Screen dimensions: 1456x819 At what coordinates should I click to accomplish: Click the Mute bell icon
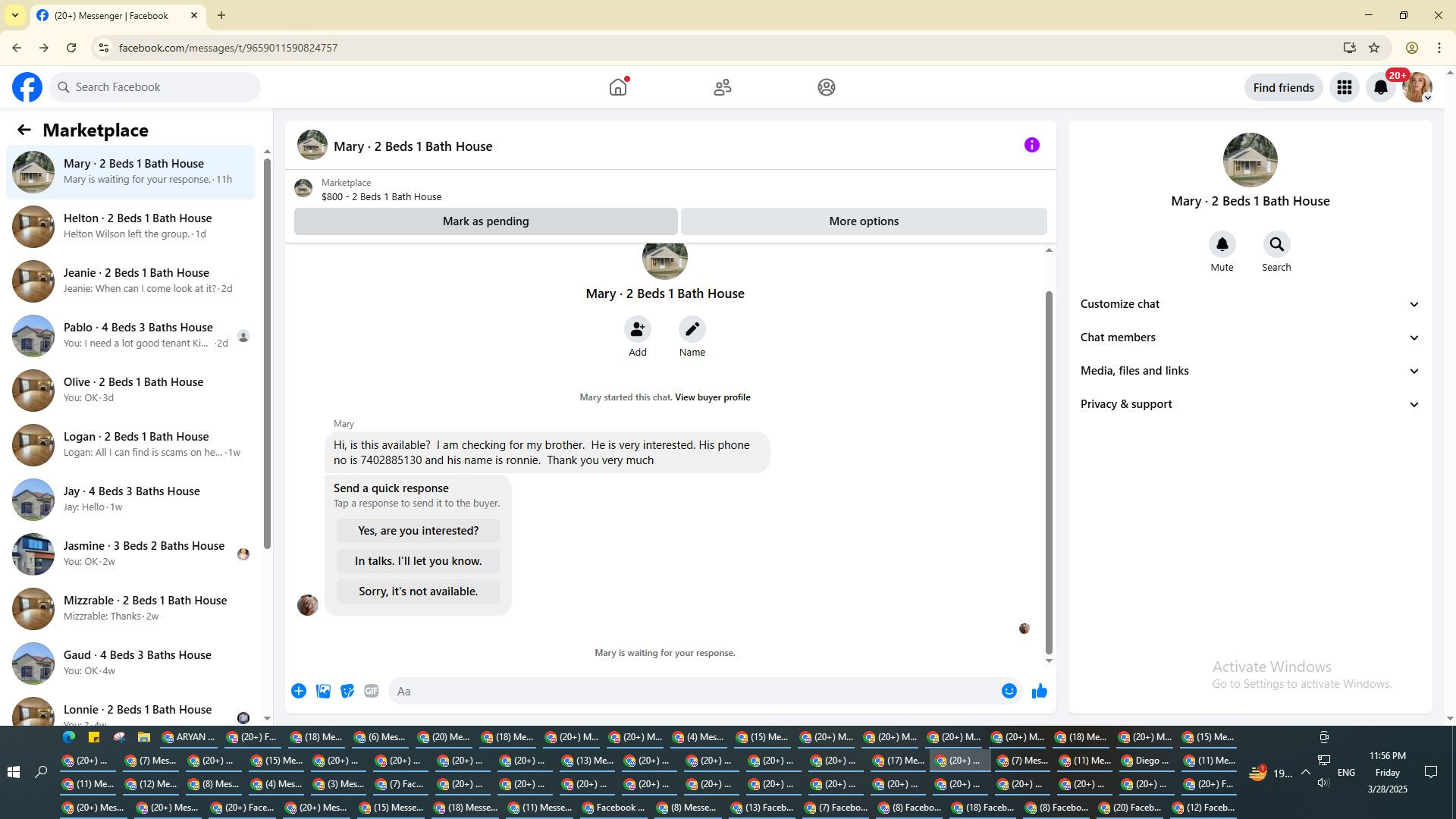[1222, 244]
